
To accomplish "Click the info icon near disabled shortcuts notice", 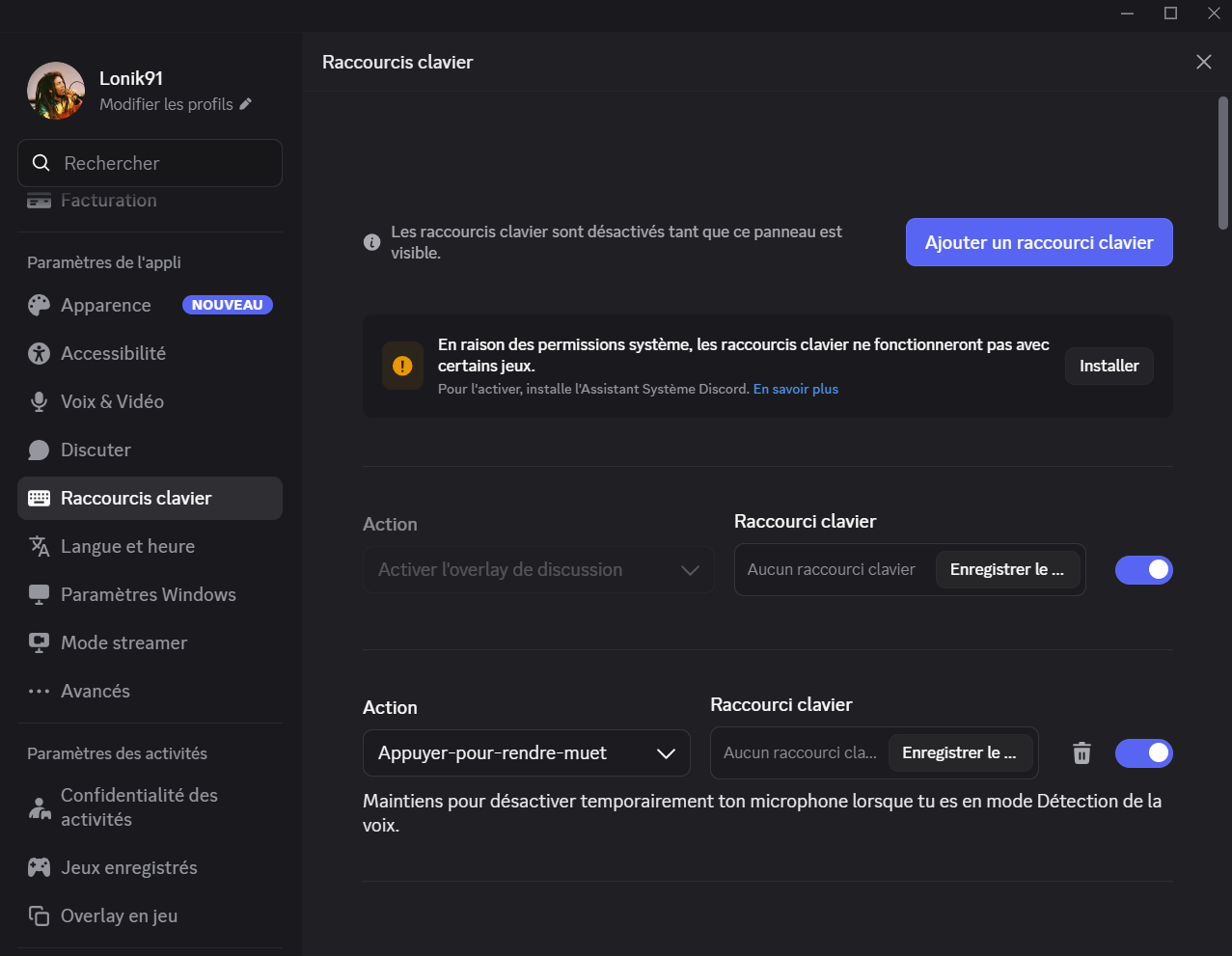I will click(371, 242).
